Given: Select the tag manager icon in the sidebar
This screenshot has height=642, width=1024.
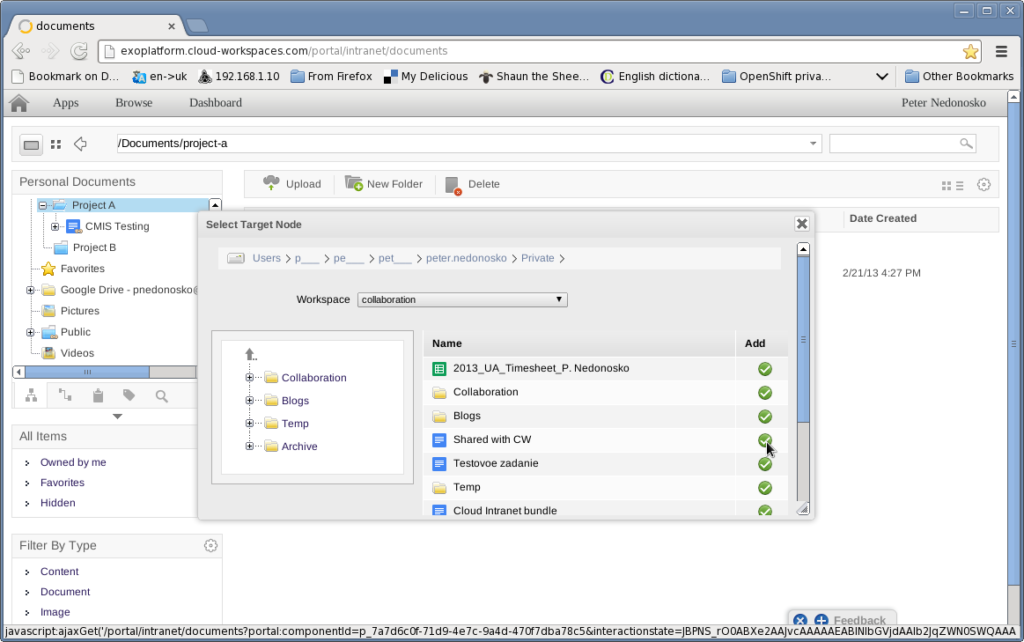Looking at the screenshot, I should [129, 395].
